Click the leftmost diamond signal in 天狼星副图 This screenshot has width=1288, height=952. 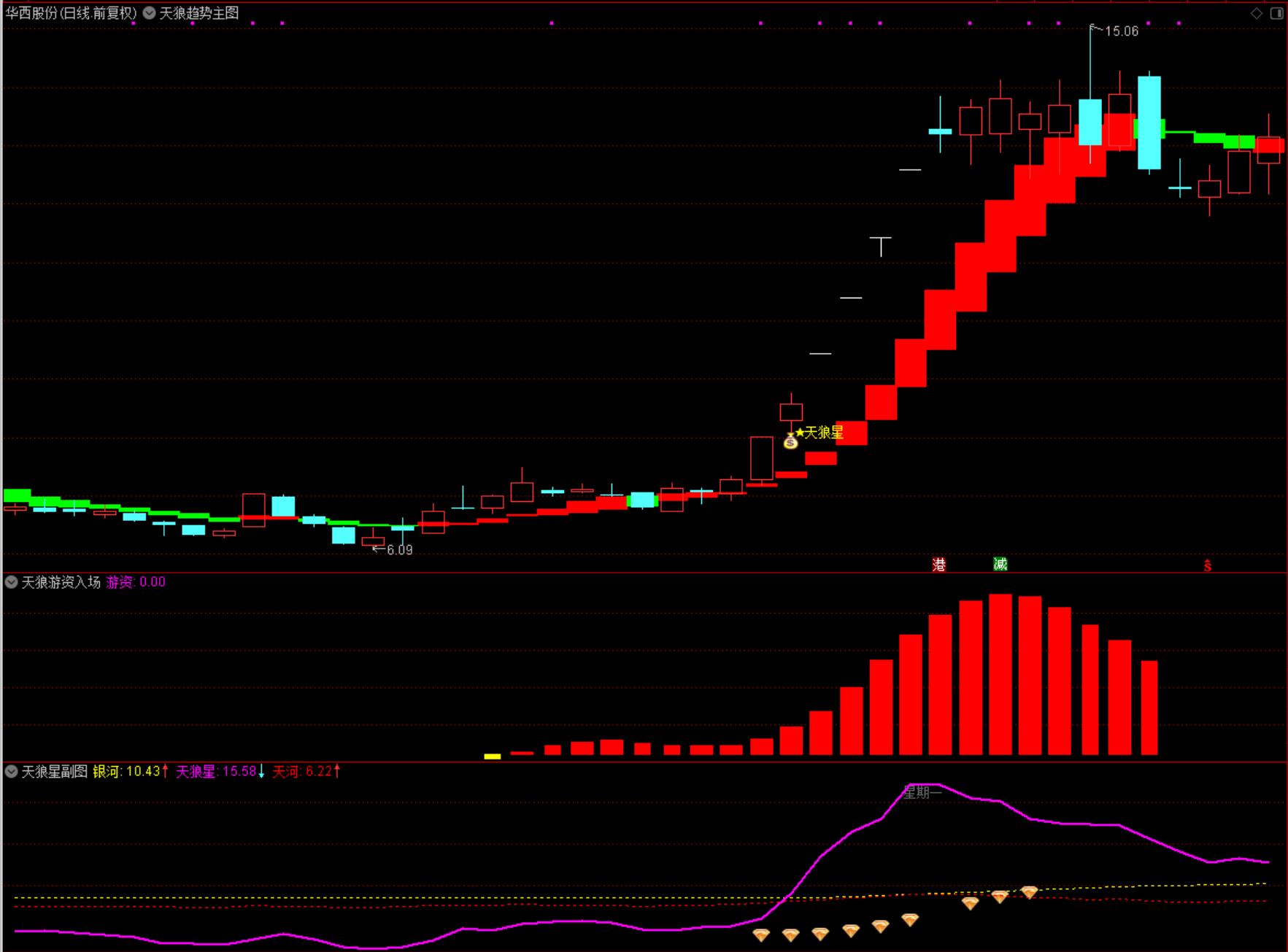[761, 934]
